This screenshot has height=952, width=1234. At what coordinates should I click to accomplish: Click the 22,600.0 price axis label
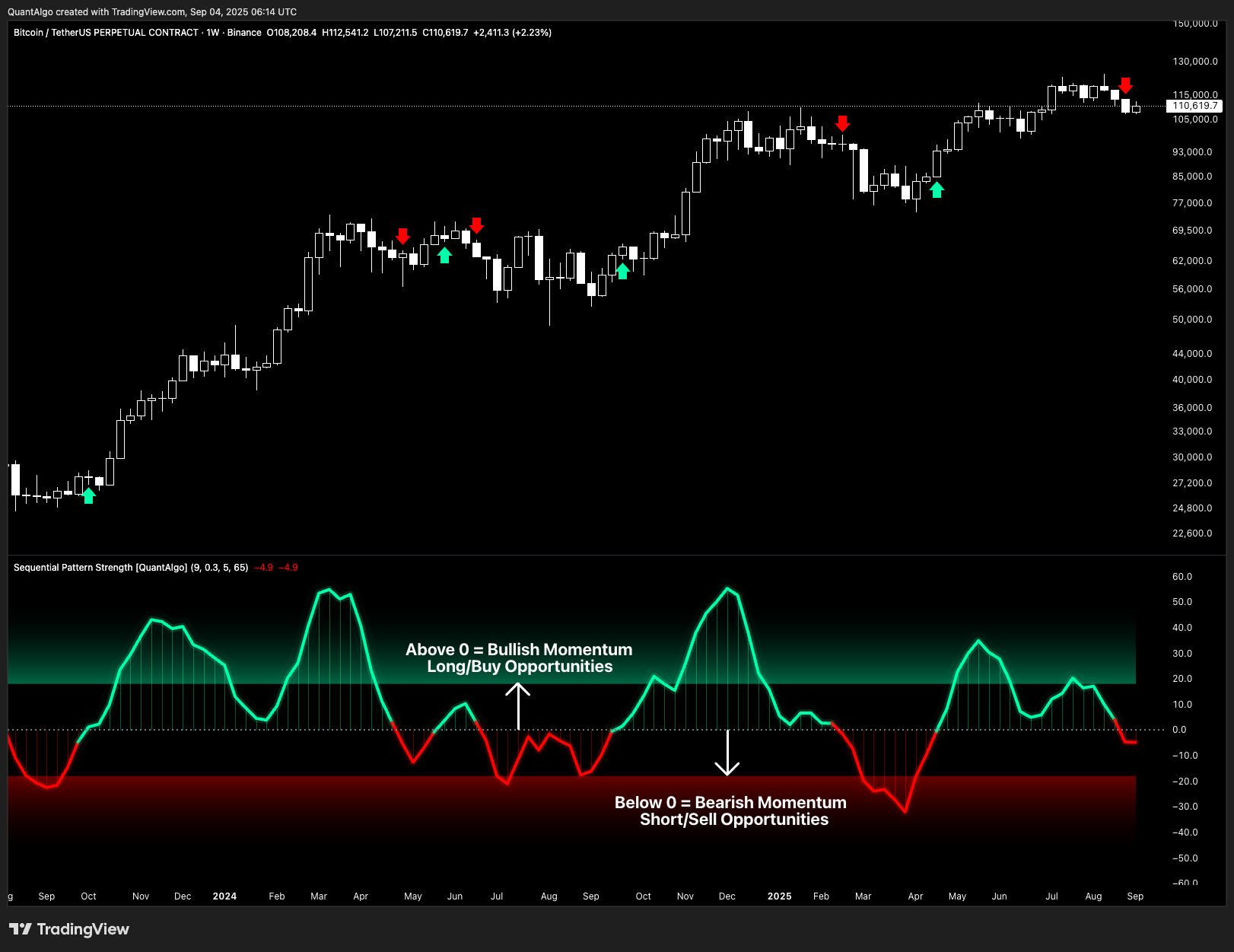tap(1193, 533)
